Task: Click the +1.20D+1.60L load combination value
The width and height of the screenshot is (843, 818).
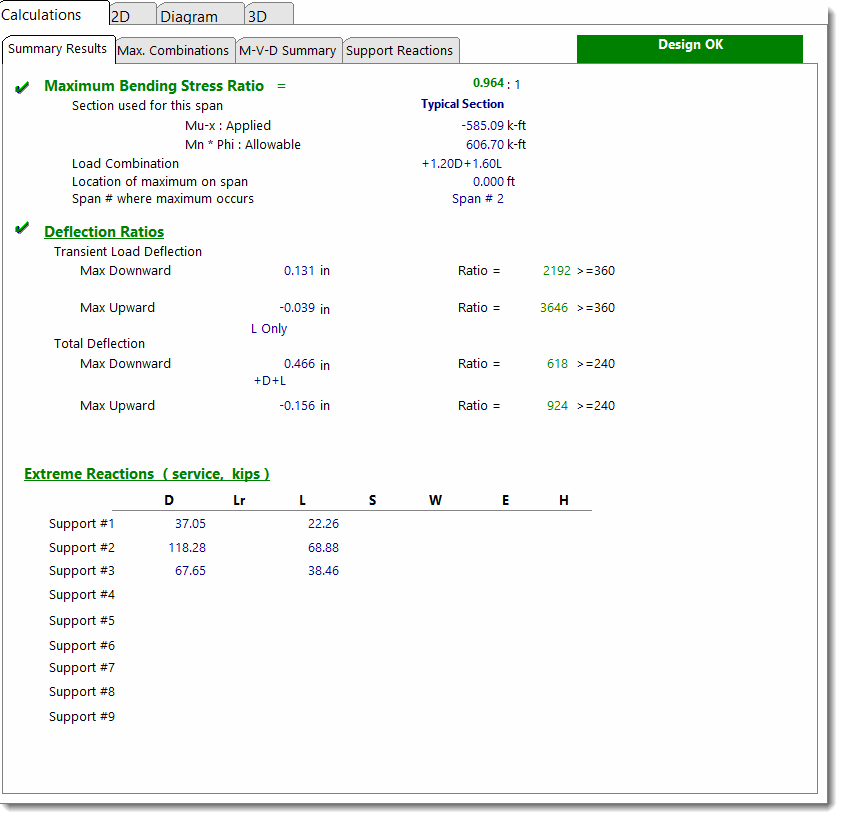Action: coord(461,163)
